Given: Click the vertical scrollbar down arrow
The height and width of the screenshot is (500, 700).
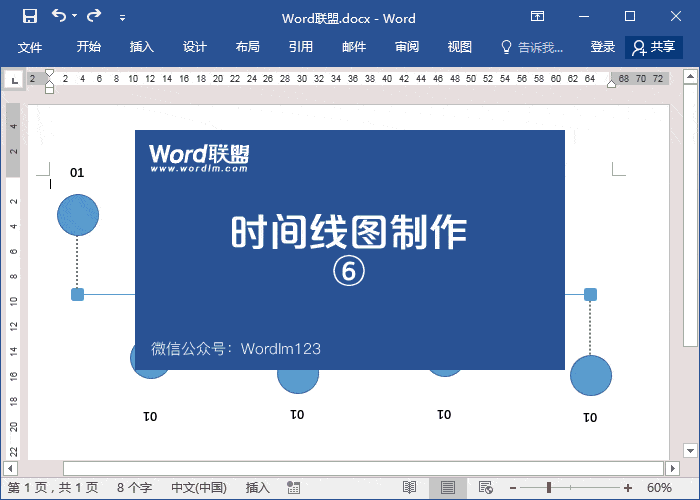Looking at the screenshot, I should point(690,450).
